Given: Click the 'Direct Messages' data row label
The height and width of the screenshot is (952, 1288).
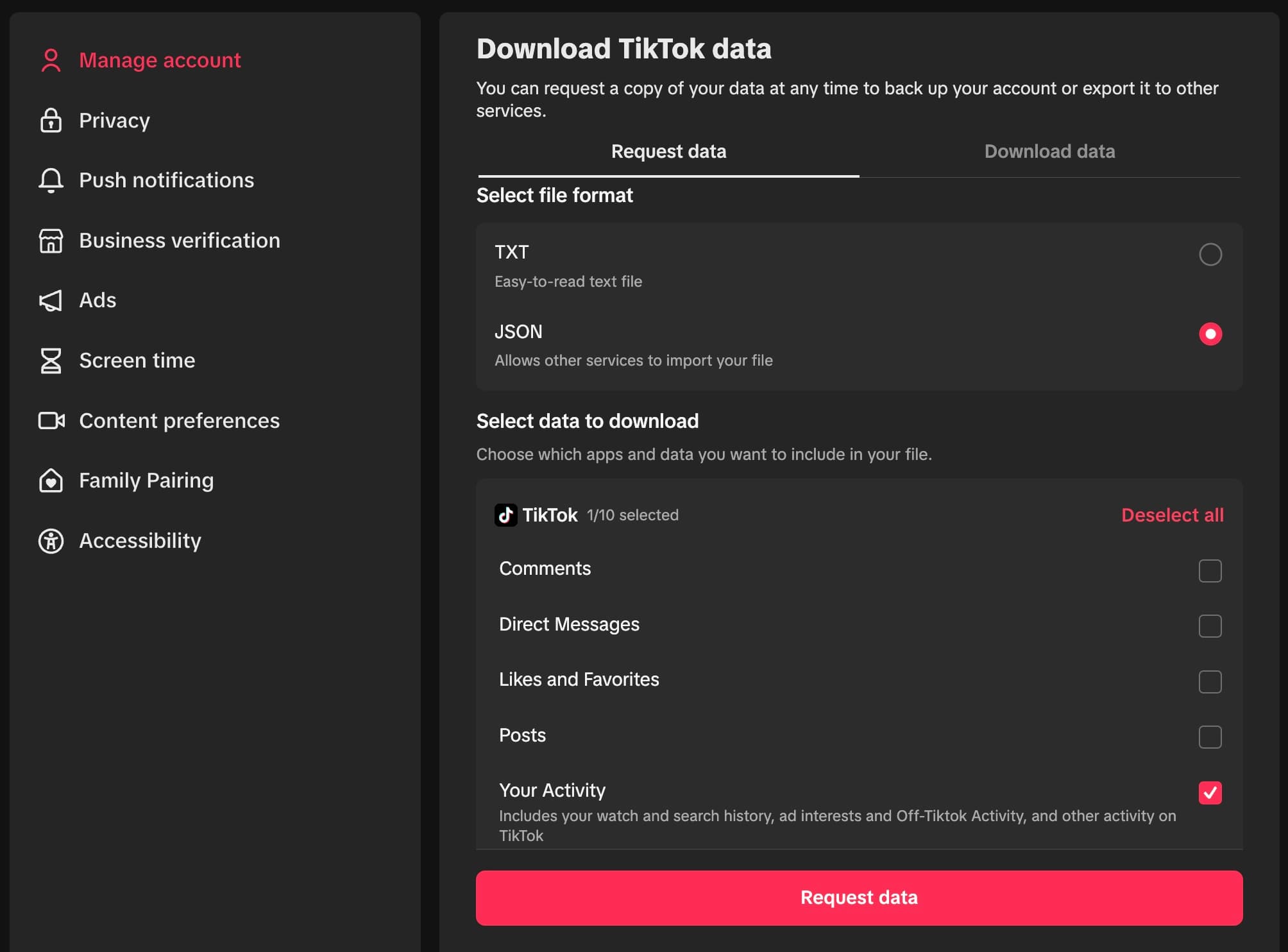Looking at the screenshot, I should [x=569, y=624].
